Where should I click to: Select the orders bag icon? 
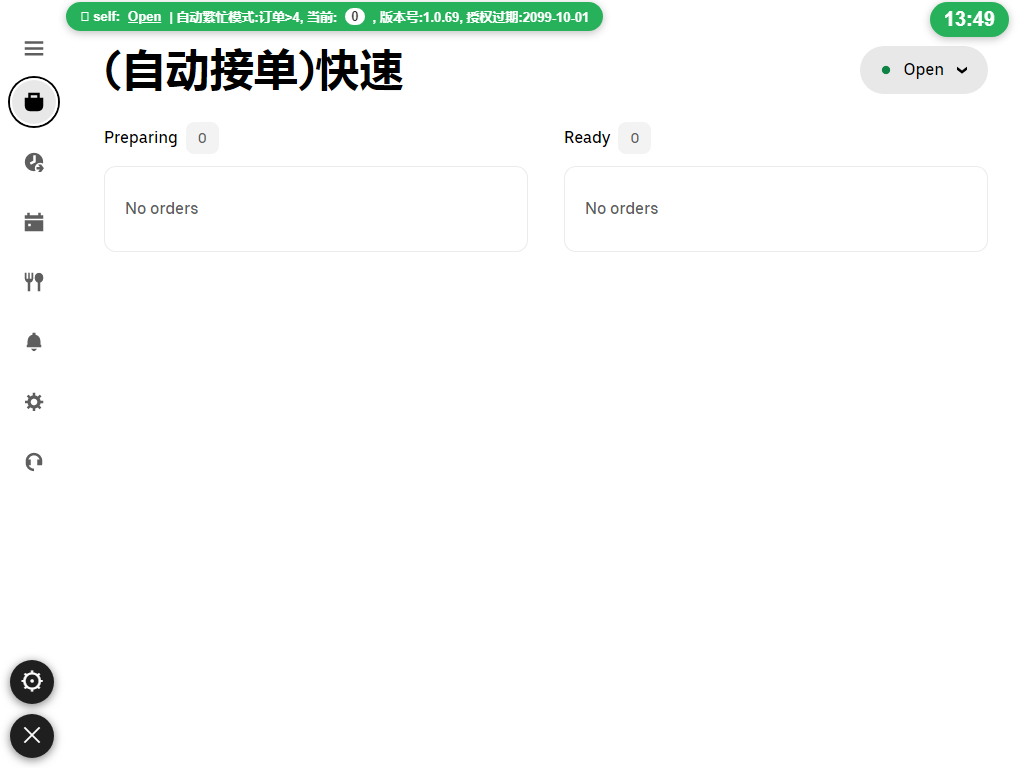tap(34, 102)
